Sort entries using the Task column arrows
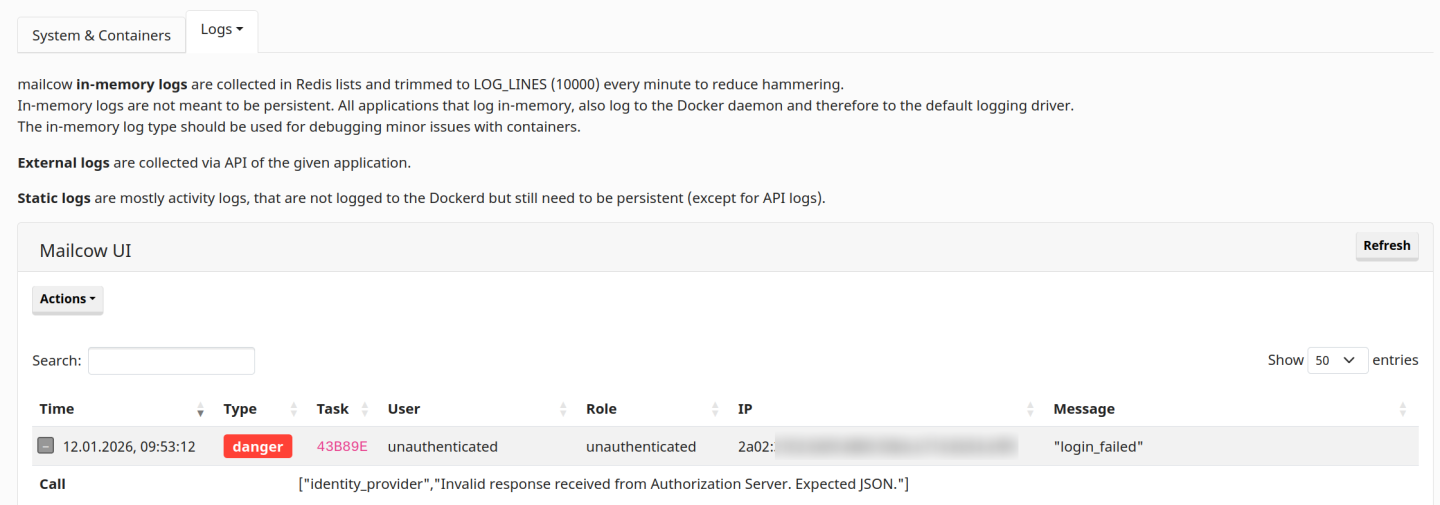Viewport: 1440px width, 505px height. click(365, 409)
